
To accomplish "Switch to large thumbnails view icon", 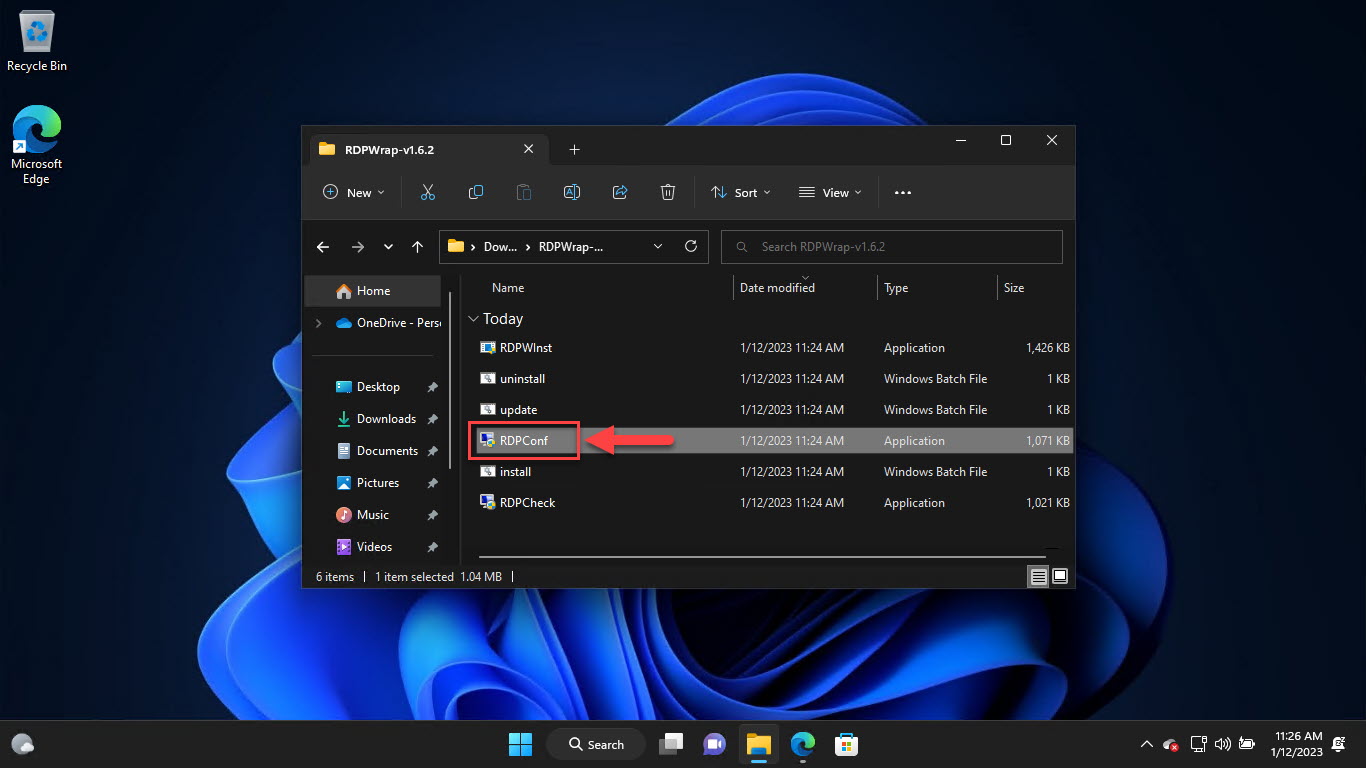I will pos(1060,576).
